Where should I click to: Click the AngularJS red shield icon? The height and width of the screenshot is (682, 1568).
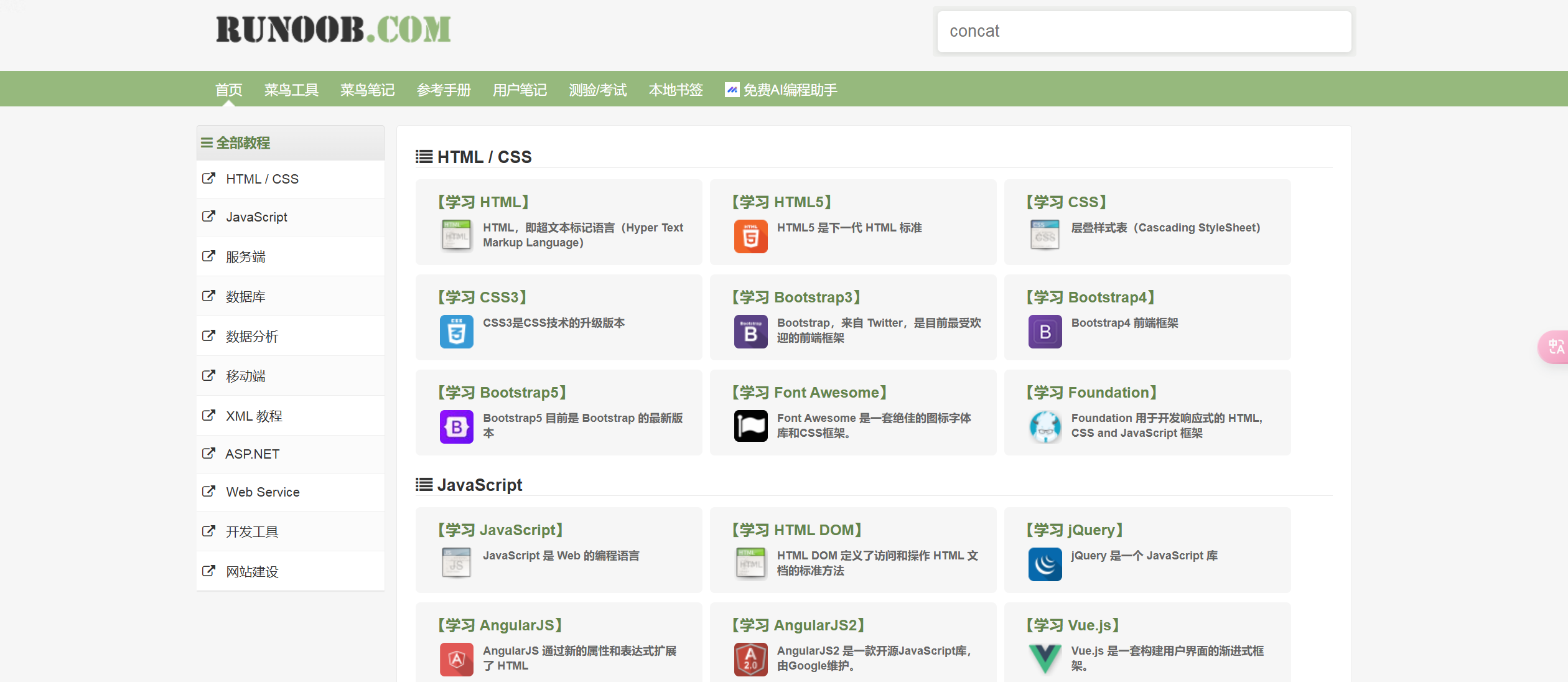coord(456,659)
